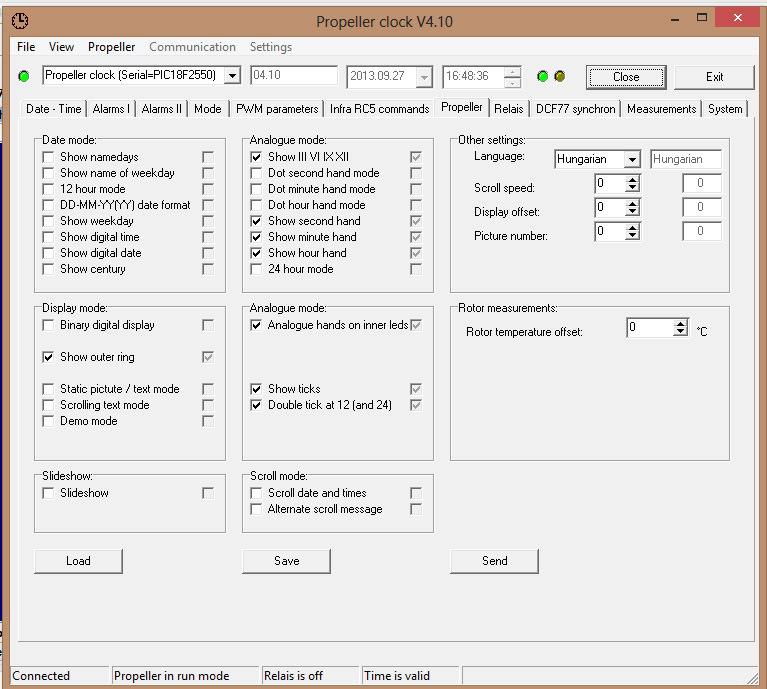767x689 pixels.
Task: Increase Scroll speed with up arrow
Action: coord(632,180)
